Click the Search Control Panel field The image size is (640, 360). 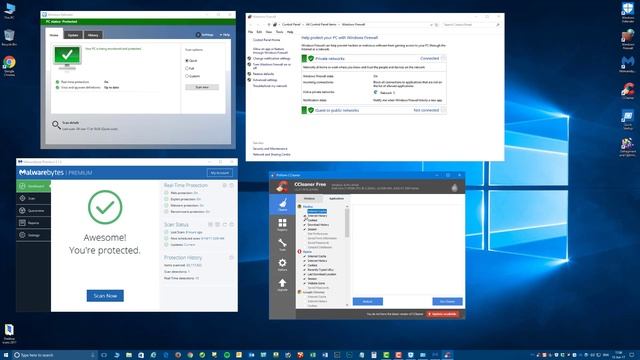[471, 25]
